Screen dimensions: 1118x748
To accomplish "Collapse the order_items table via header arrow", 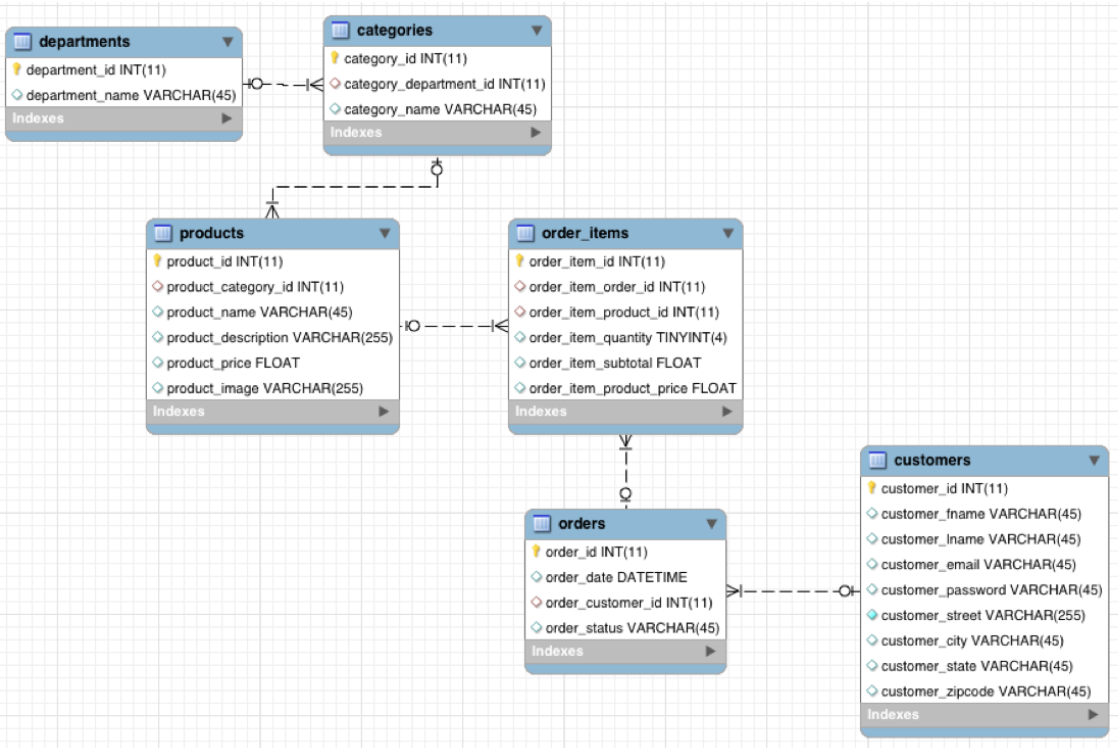I will pos(727,233).
